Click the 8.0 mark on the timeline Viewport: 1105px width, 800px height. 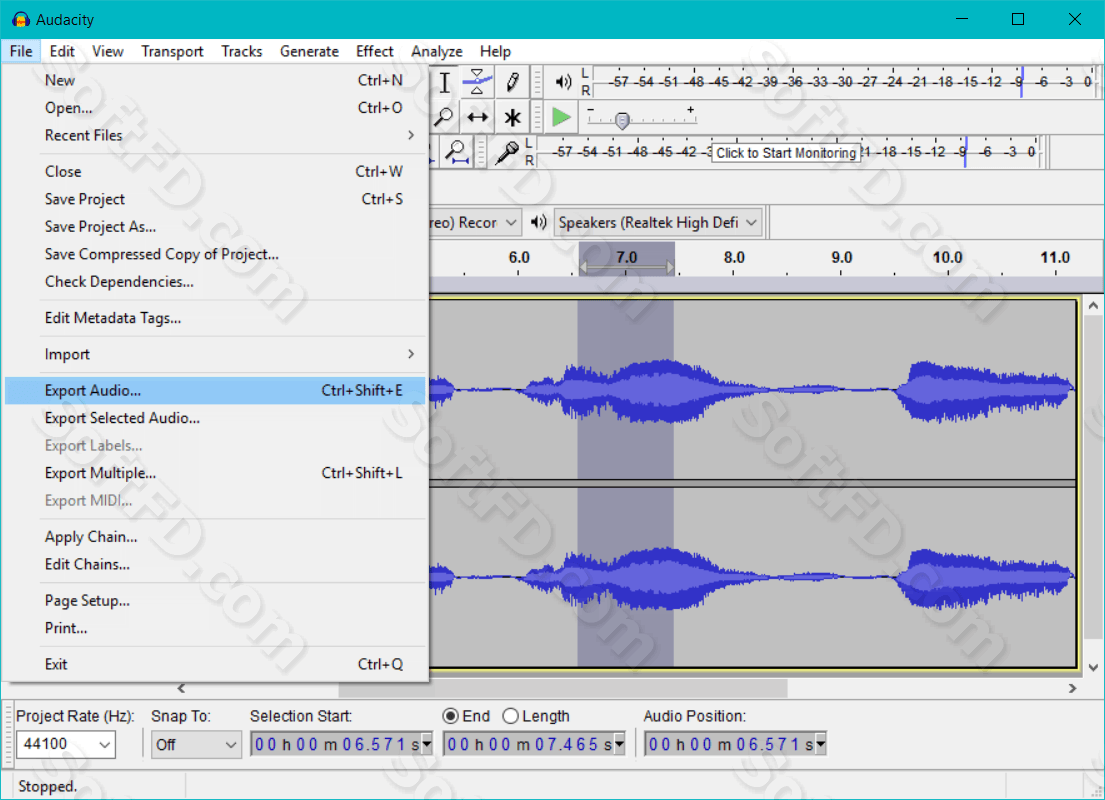pyautogui.click(x=734, y=258)
